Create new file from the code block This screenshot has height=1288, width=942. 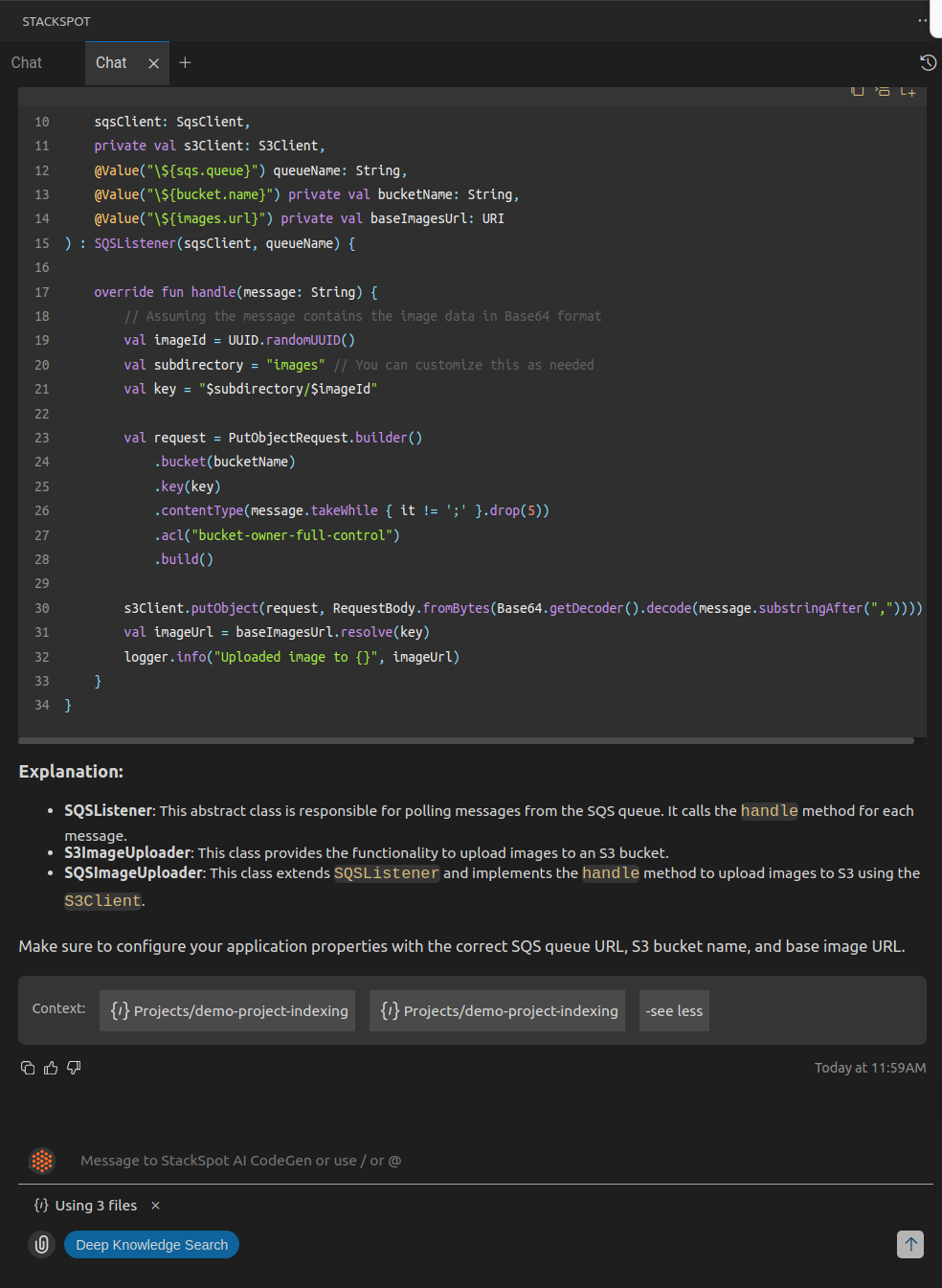(908, 91)
